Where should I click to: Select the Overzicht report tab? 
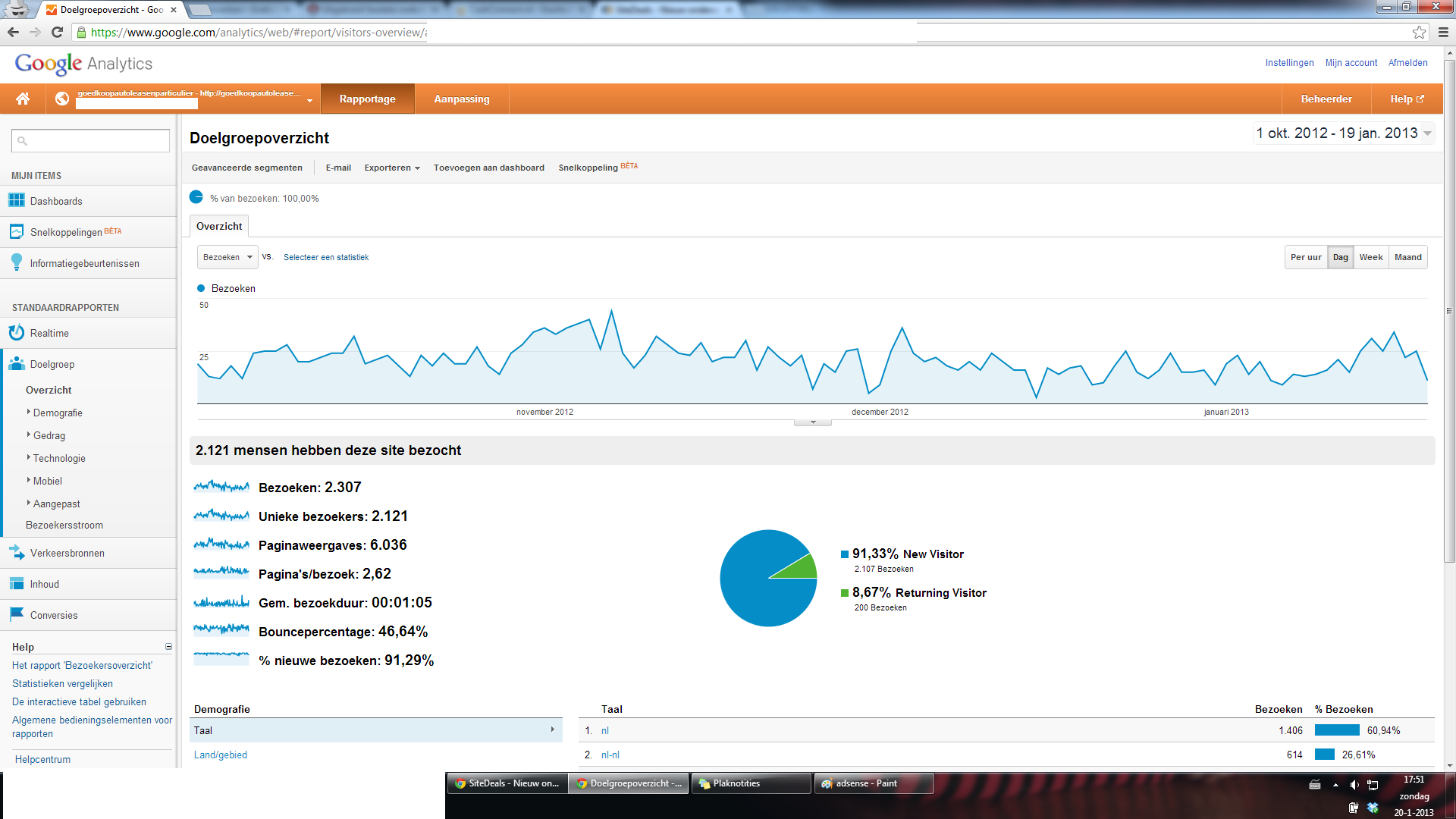(x=219, y=226)
